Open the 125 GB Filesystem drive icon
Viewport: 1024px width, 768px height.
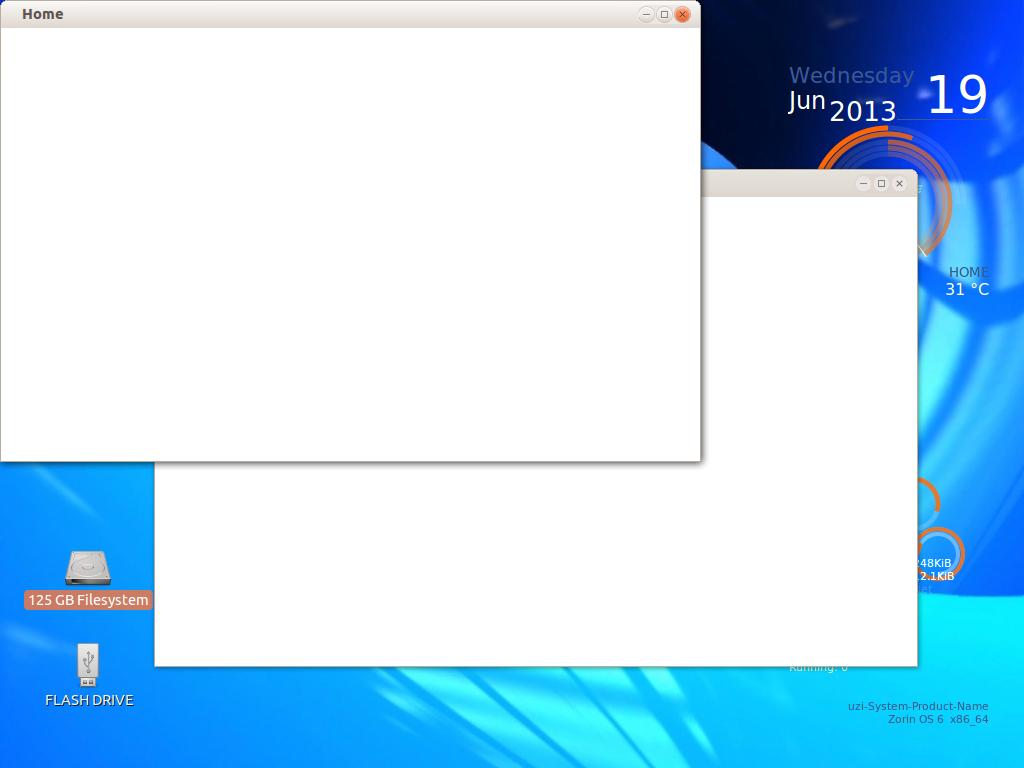click(x=88, y=568)
